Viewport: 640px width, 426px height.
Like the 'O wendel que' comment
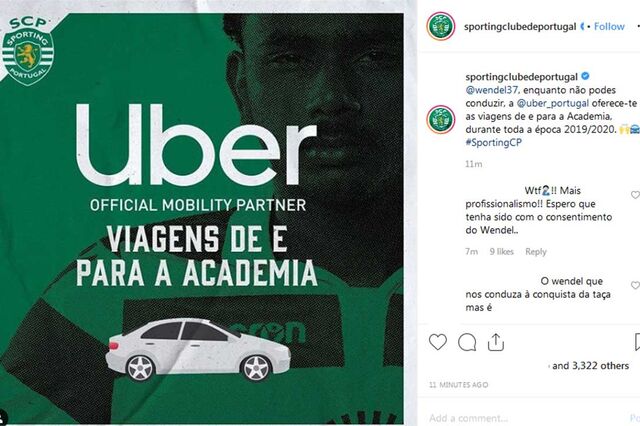[635, 285]
